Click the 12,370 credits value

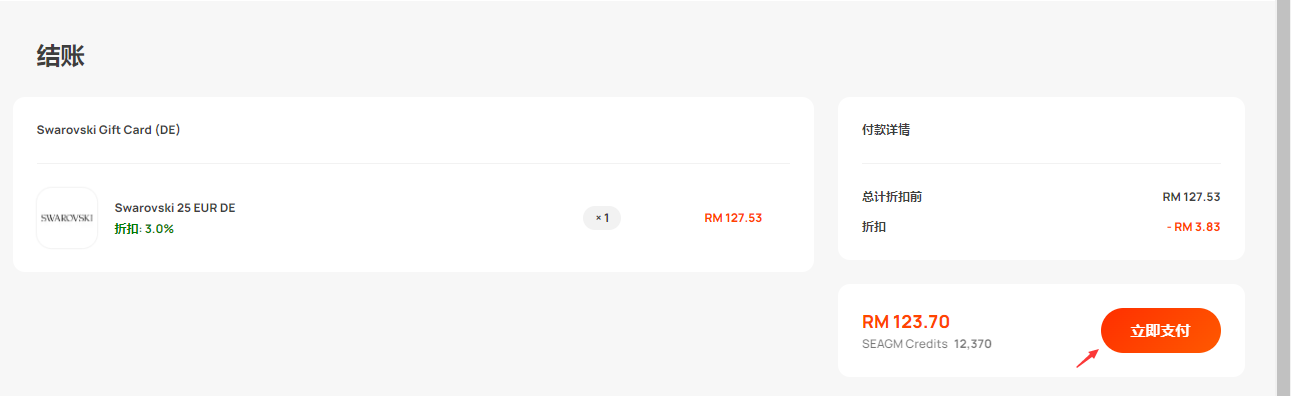coord(973,344)
